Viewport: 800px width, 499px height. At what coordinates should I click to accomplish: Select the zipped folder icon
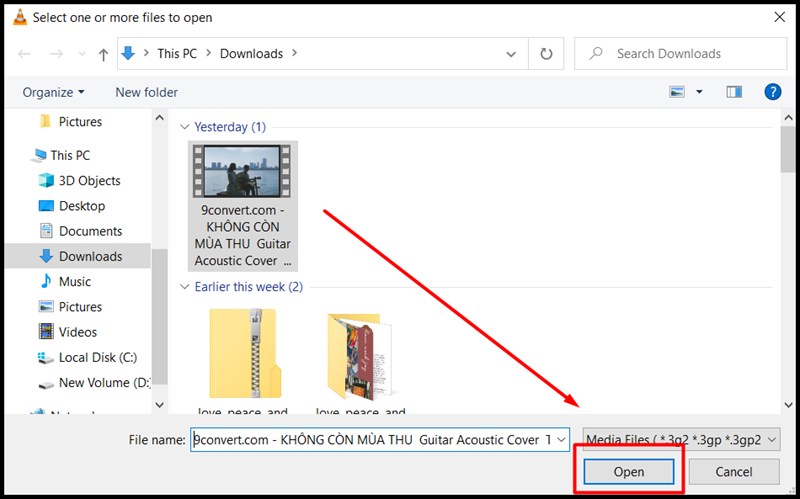click(x=245, y=353)
